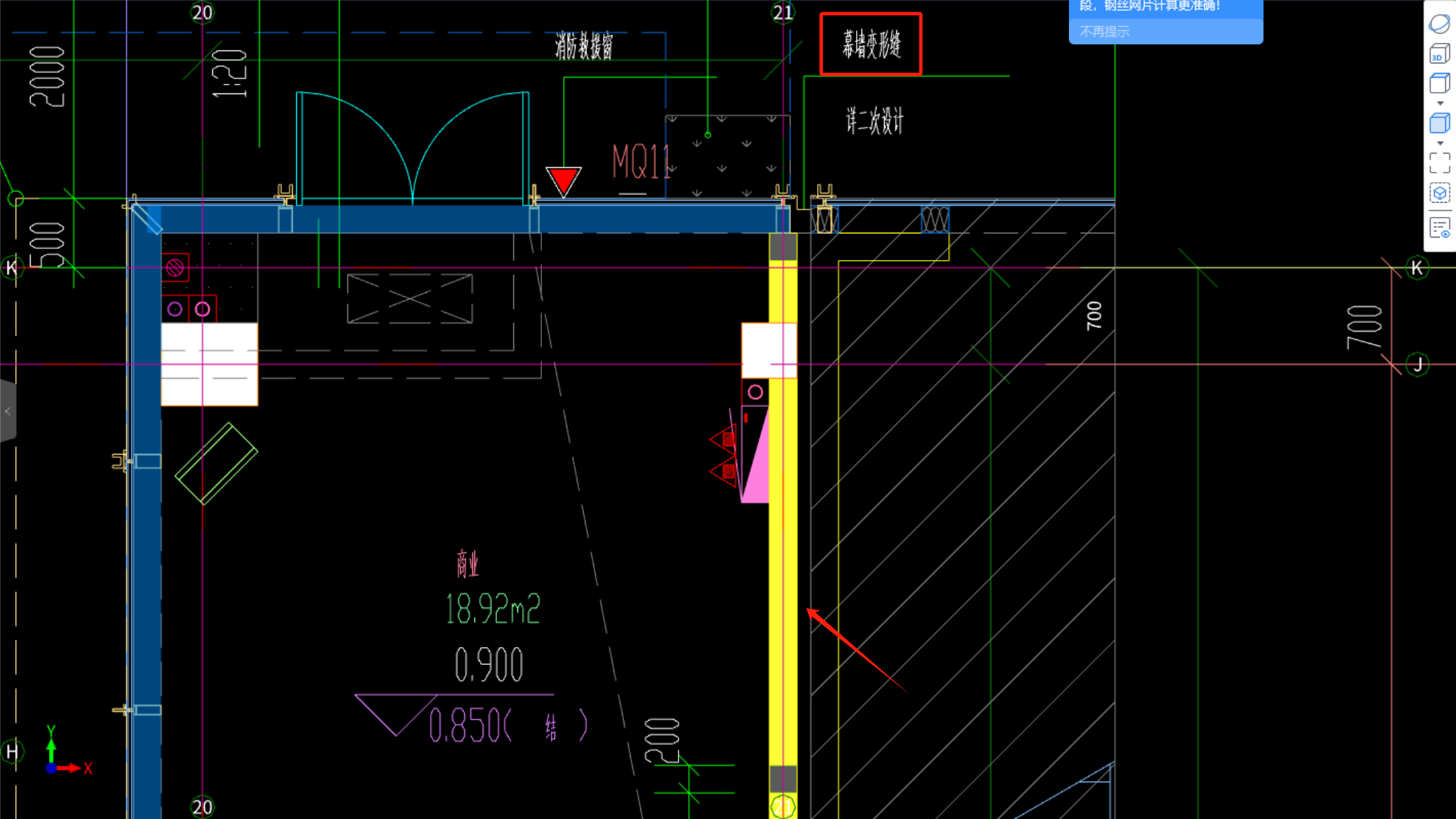Click the 2000 dimension text
1456x819 pixels.
click(47, 76)
